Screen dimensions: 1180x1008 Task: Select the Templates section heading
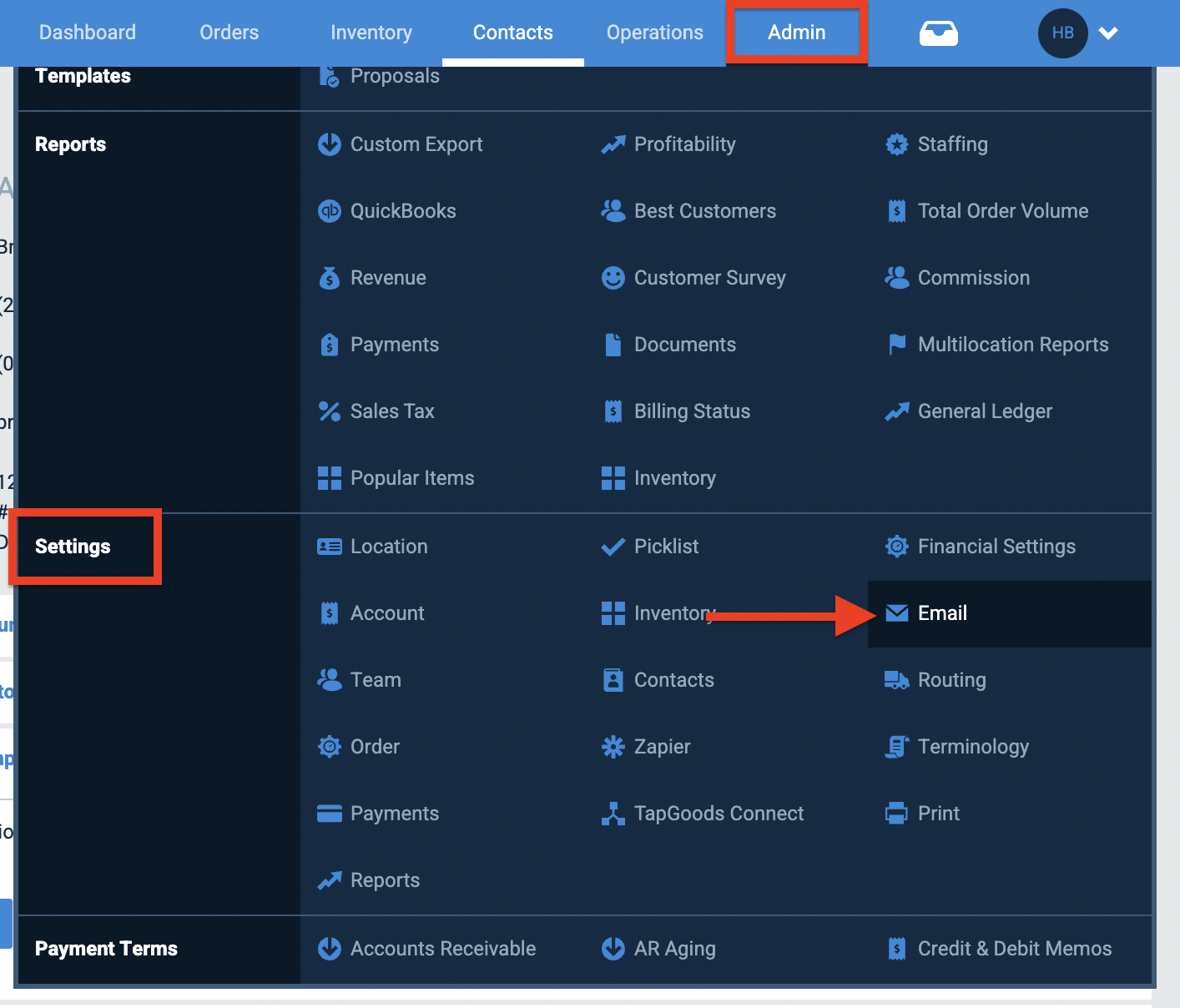tap(83, 76)
